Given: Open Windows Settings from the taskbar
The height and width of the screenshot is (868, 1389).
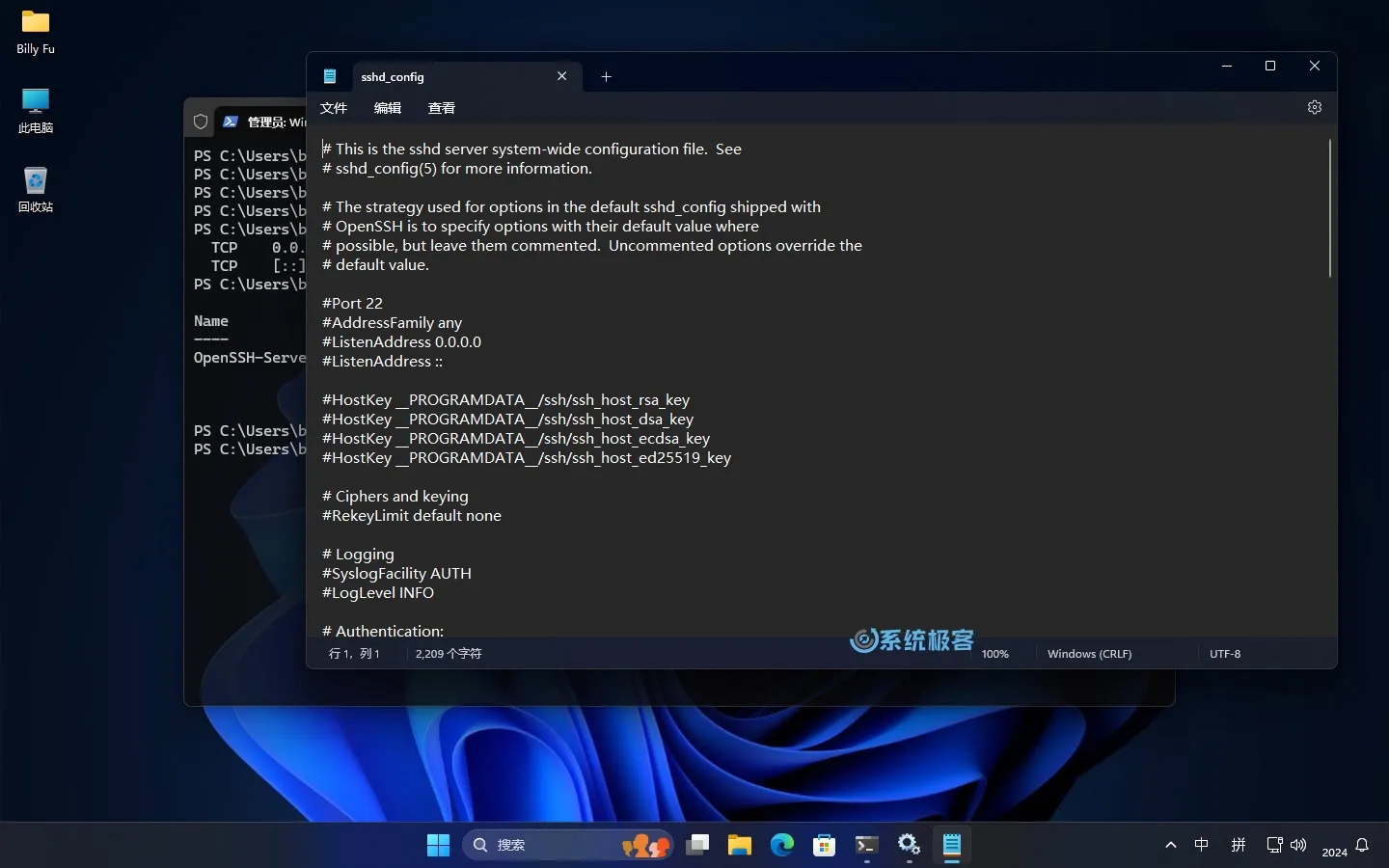Looking at the screenshot, I should (908, 845).
